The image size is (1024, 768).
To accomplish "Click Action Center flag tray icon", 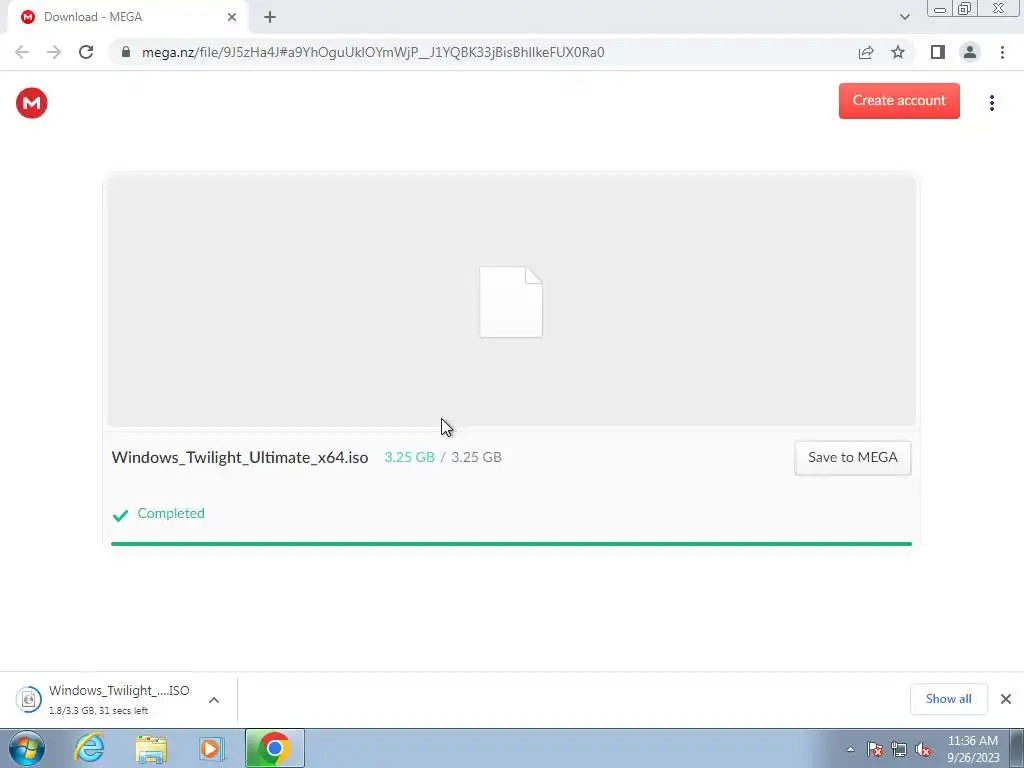I will click(x=875, y=749).
